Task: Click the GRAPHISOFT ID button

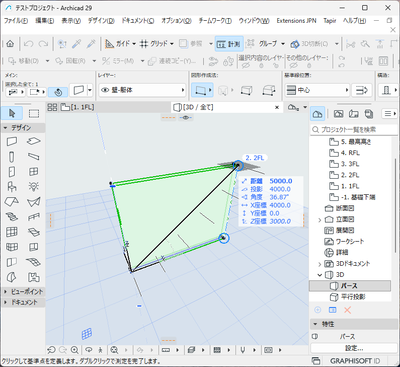Action: click(x=355, y=361)
